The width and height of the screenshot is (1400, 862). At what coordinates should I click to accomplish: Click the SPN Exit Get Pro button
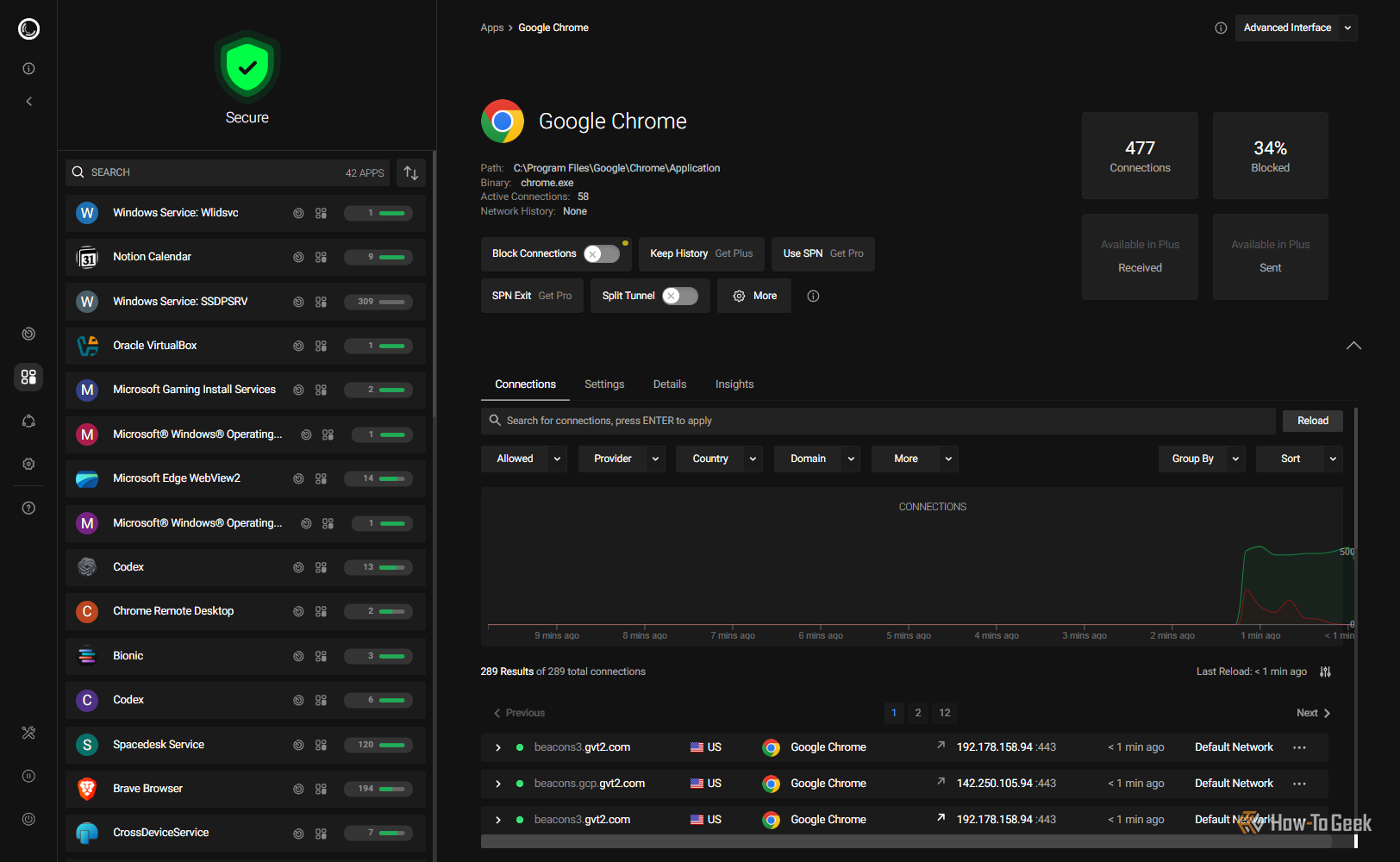[532, 296]
